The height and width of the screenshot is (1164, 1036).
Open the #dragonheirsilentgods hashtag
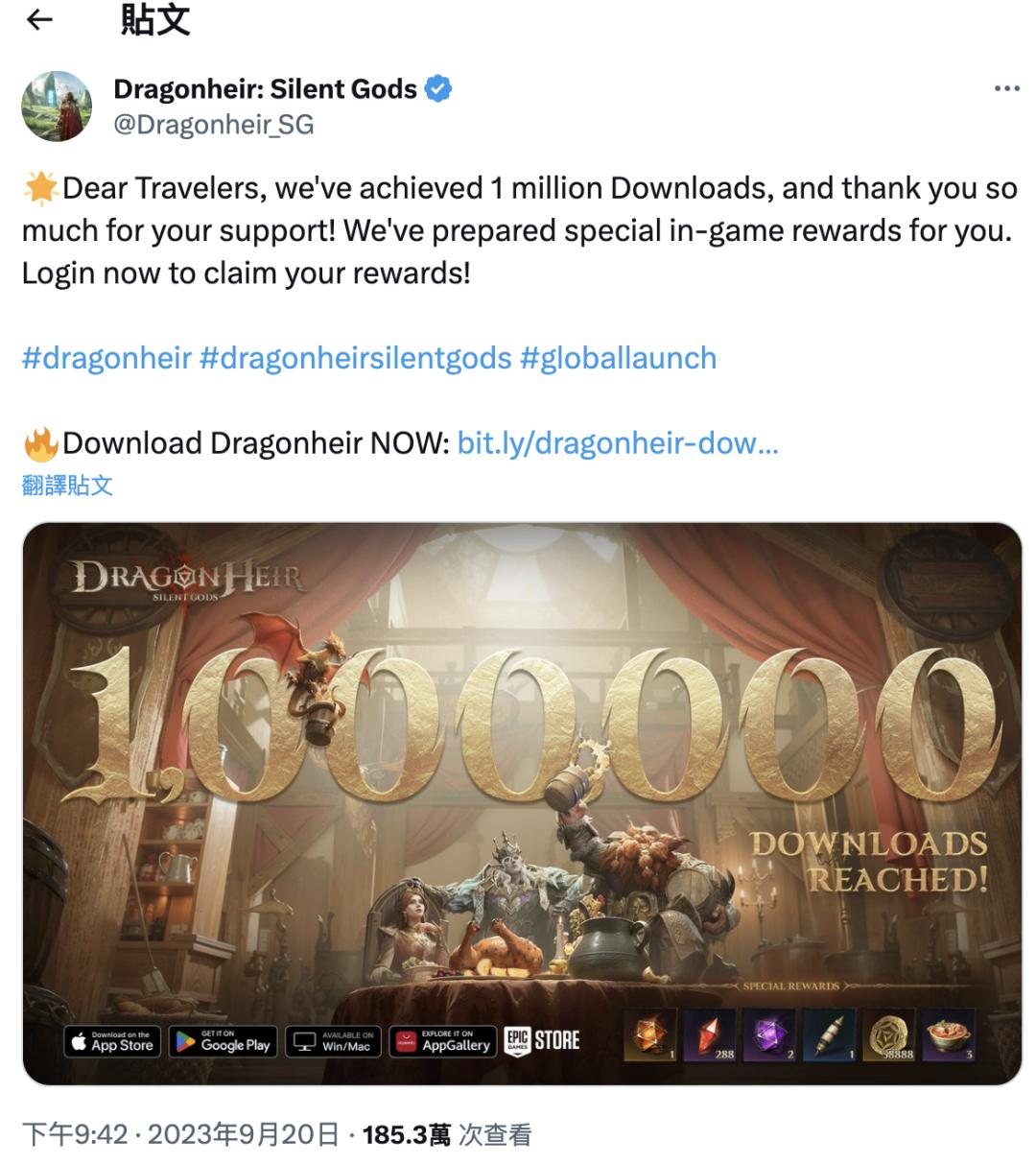coord(356,359)
